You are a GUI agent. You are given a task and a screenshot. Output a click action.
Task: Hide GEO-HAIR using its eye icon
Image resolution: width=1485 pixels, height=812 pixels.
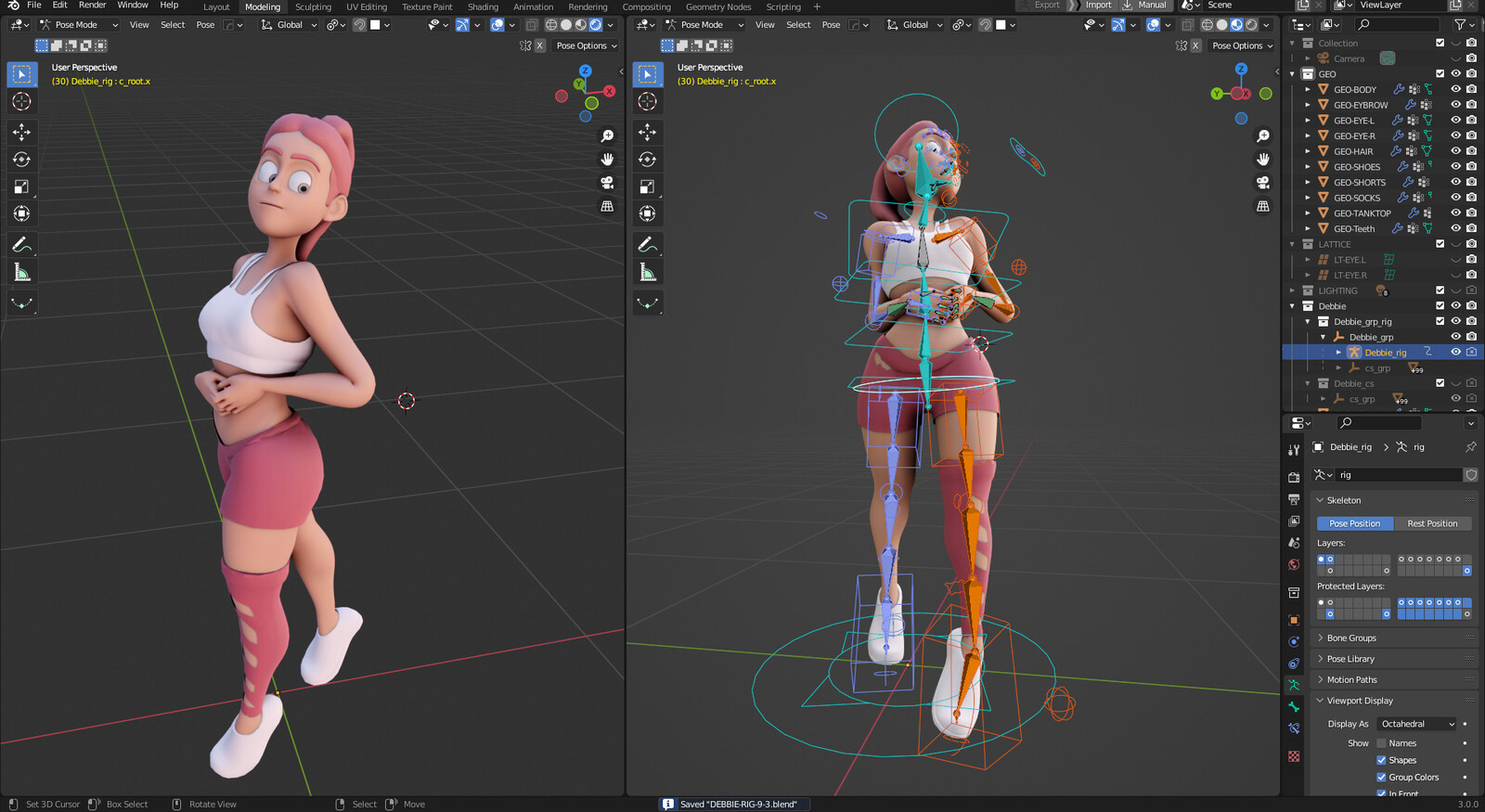coord(1456,151)
